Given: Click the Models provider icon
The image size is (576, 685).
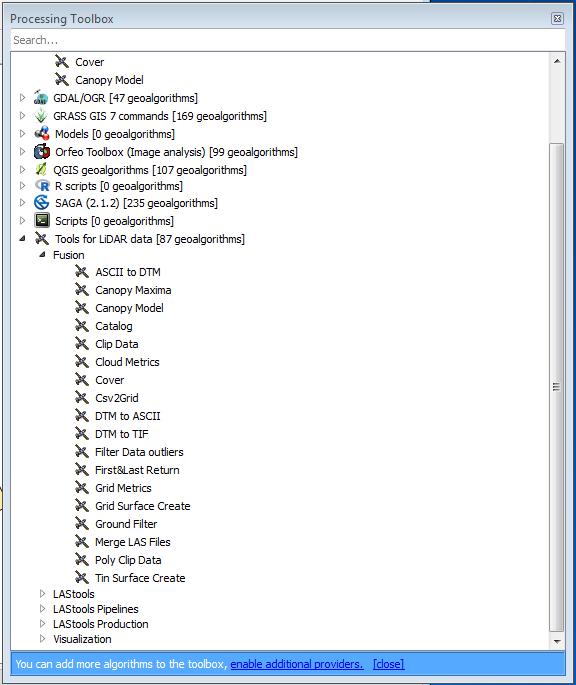Looking at the screenshot, I should [x=42, y=134].
